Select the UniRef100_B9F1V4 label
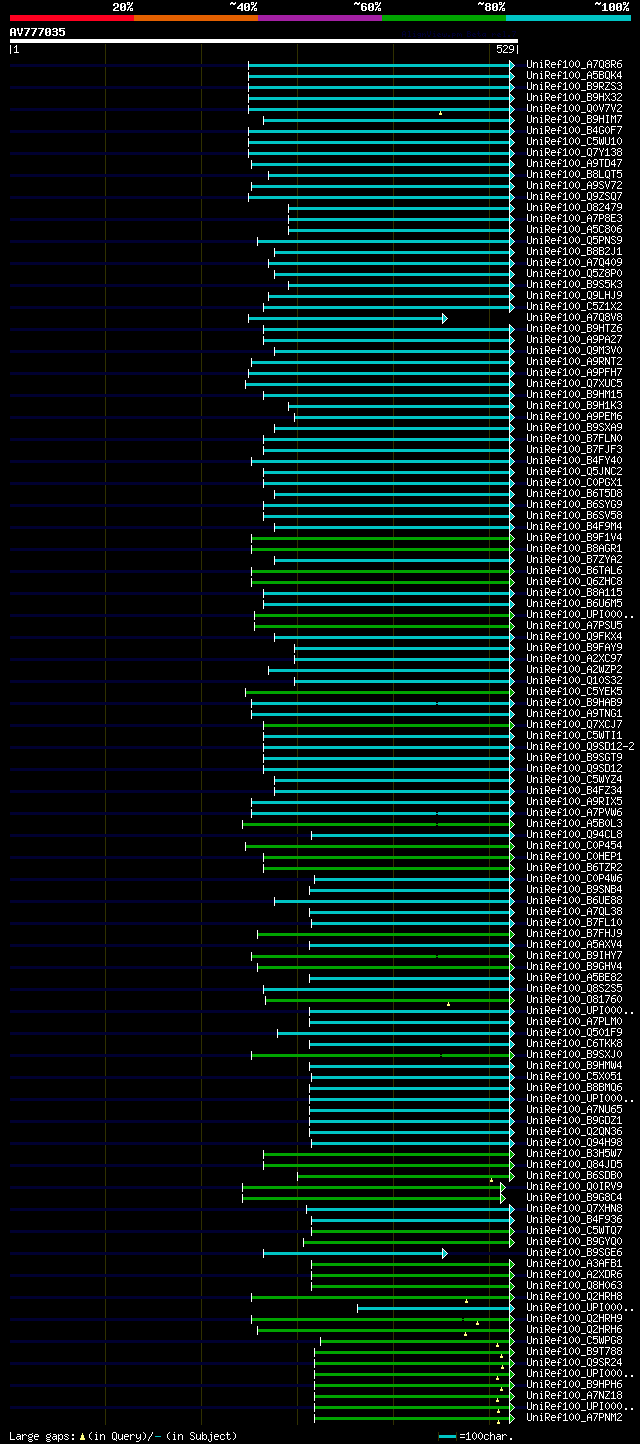The height and width of the screenshot is (1444, 640). click(574, 538)
